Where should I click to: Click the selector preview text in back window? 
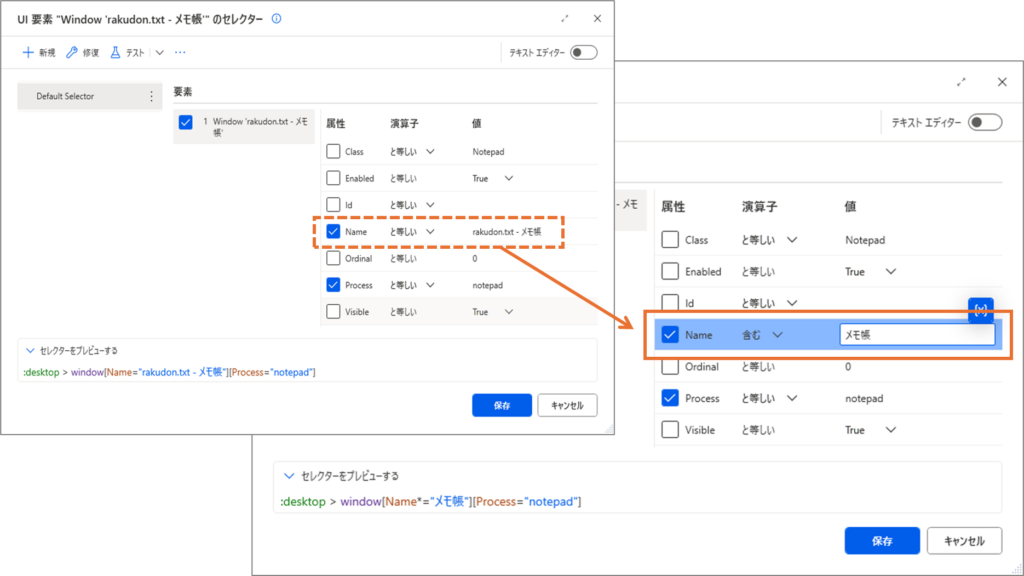tap(169, 372)
